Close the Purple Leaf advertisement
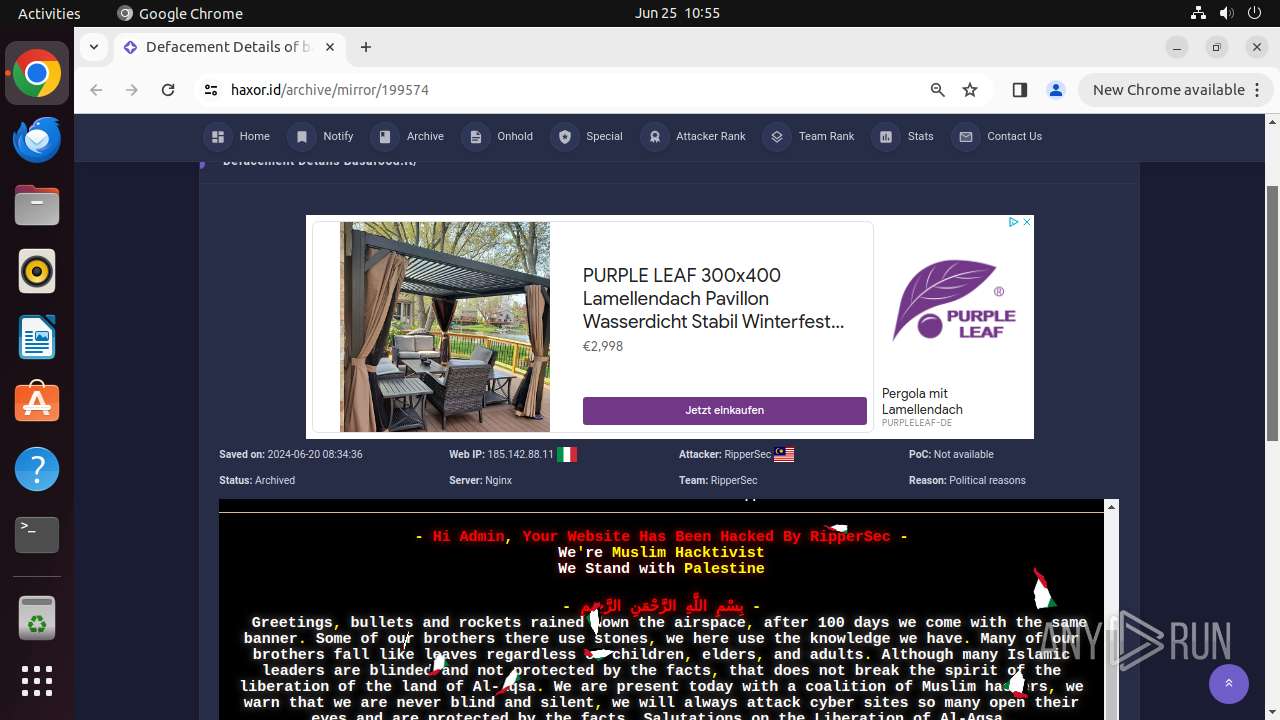This screenshot has height=720, width=1280. [1027, 222]
